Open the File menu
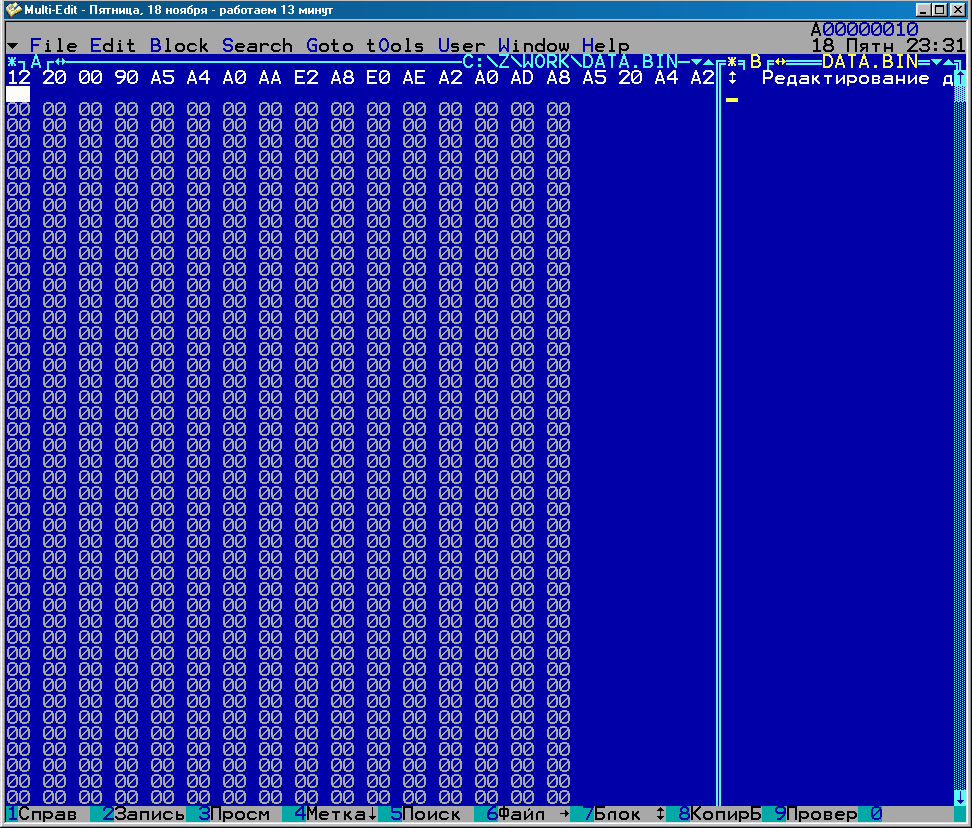 (53, 45)
